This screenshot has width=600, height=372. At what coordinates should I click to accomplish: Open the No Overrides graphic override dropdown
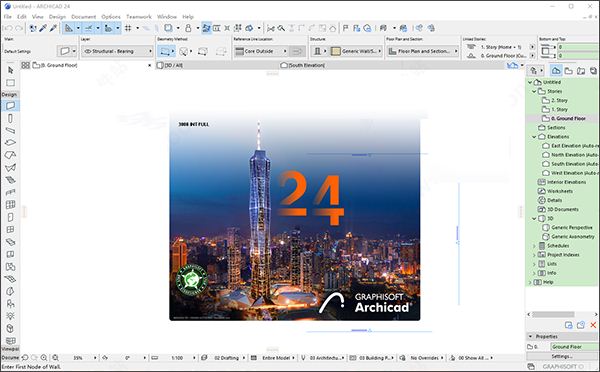422,358
